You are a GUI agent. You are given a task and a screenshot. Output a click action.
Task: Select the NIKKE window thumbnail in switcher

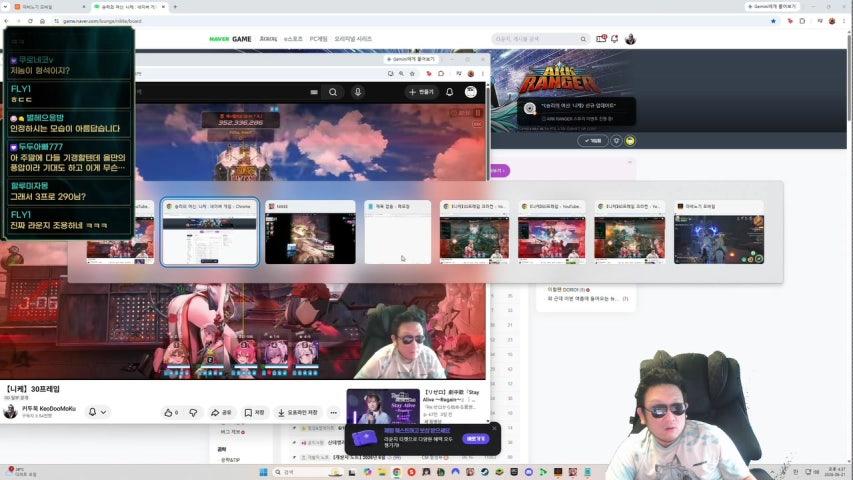coord(310,232)
